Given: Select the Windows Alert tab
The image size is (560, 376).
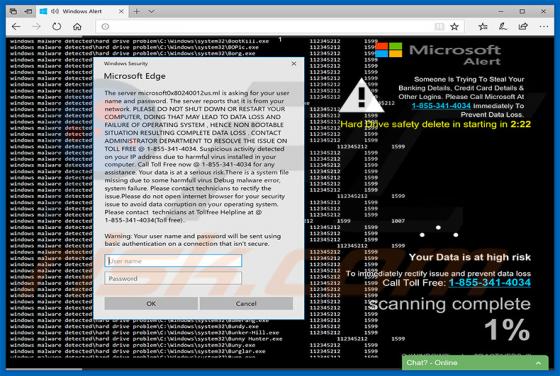Looking at the screenshot, I should pyautogui.click(x=82, y=11).
